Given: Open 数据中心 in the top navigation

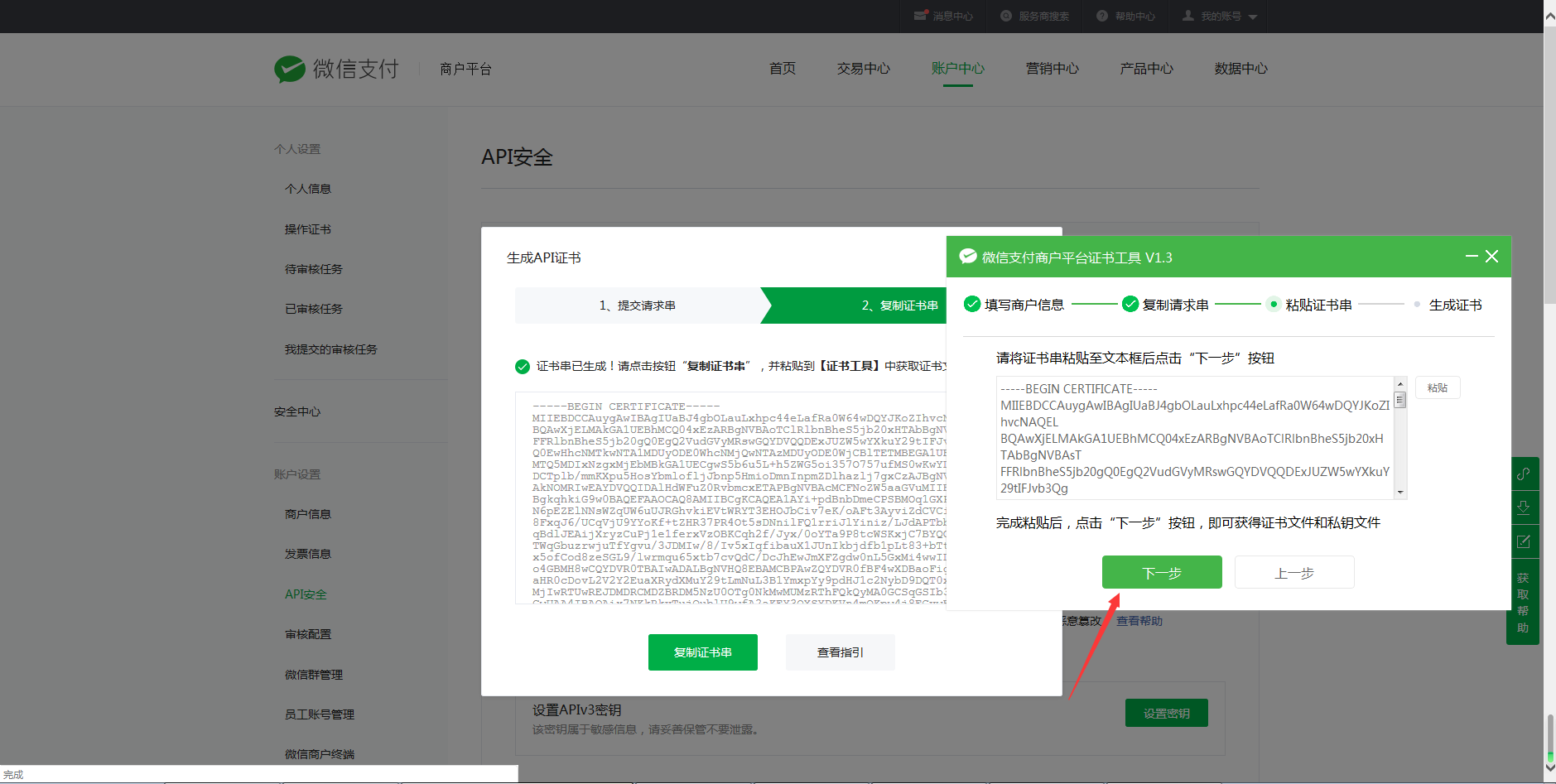Looking at the screenshot, I should pyautogui.click(x=1241, y=69).
